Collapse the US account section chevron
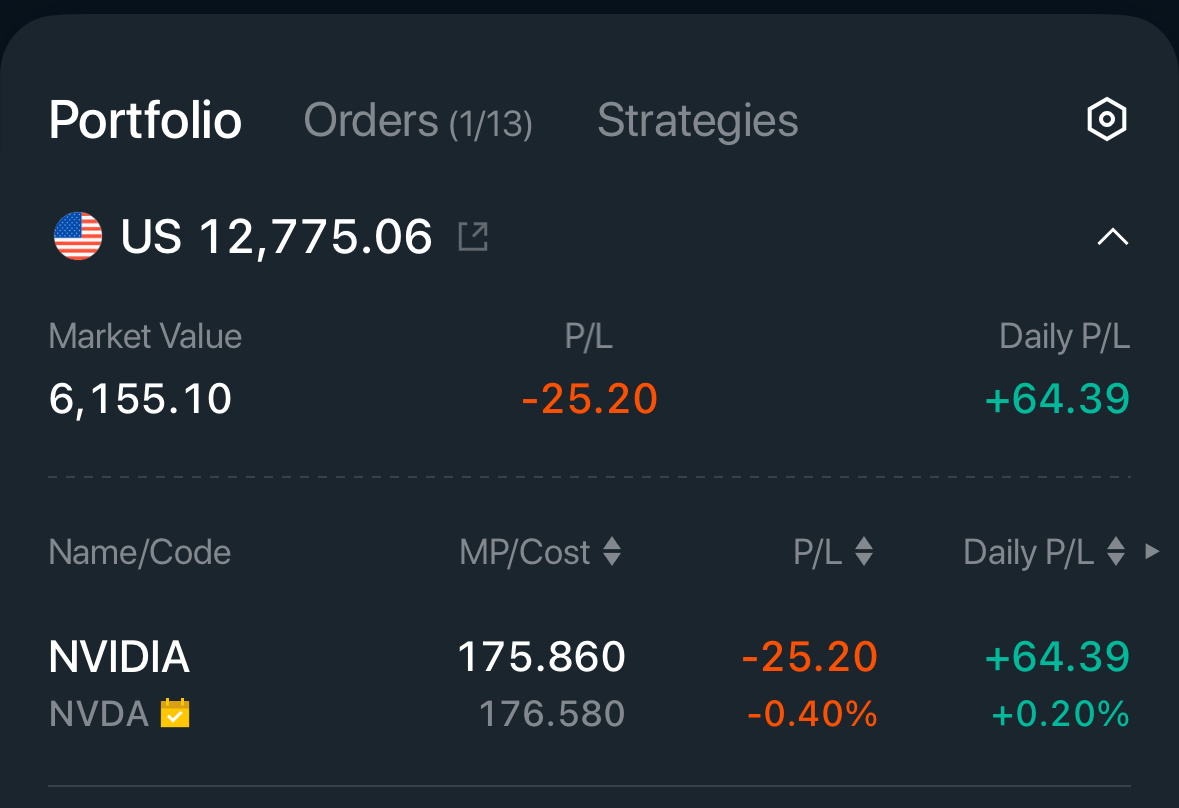Screen dimensions: 1179x808 (x=1113, y=238)
